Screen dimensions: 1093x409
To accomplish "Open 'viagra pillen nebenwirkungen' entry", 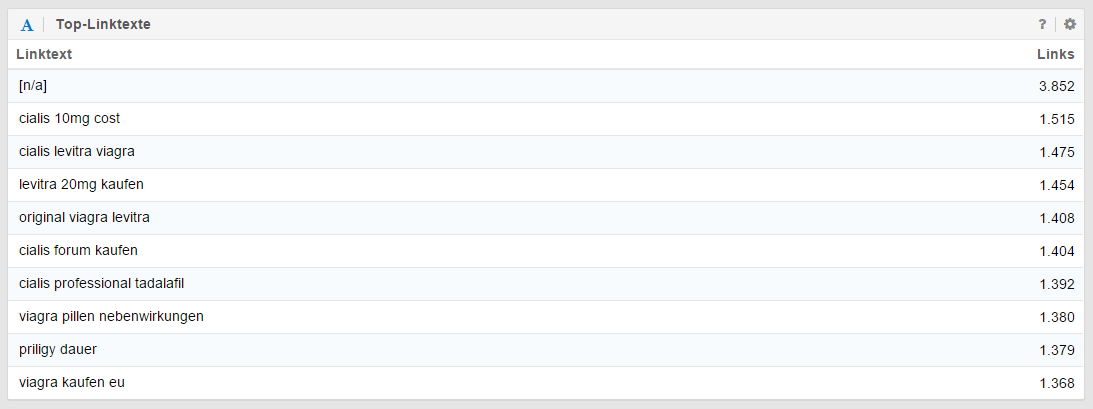I will point(111,317).
